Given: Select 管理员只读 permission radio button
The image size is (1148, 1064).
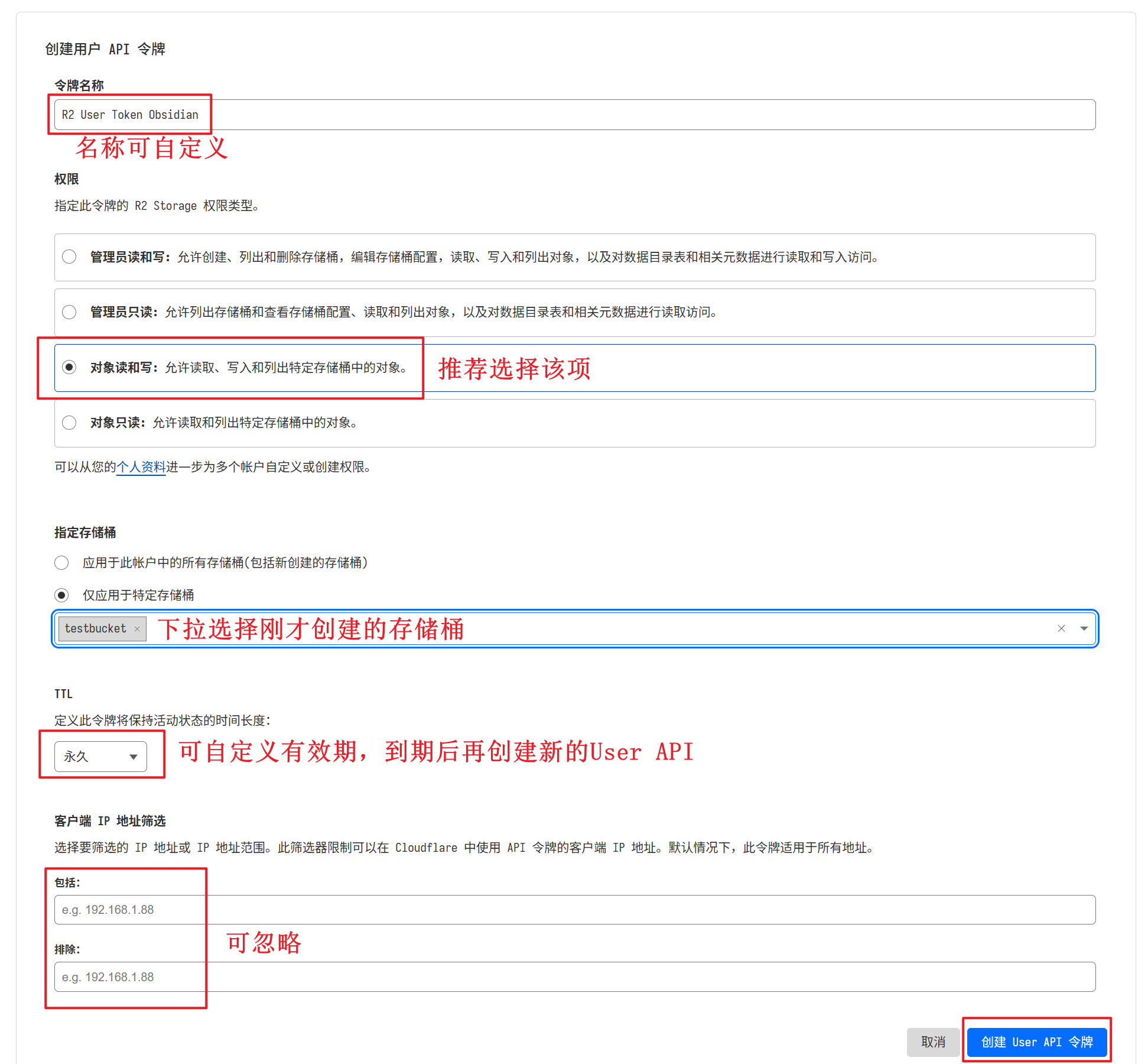Looking at the screenshot, I should coord(69,312).
